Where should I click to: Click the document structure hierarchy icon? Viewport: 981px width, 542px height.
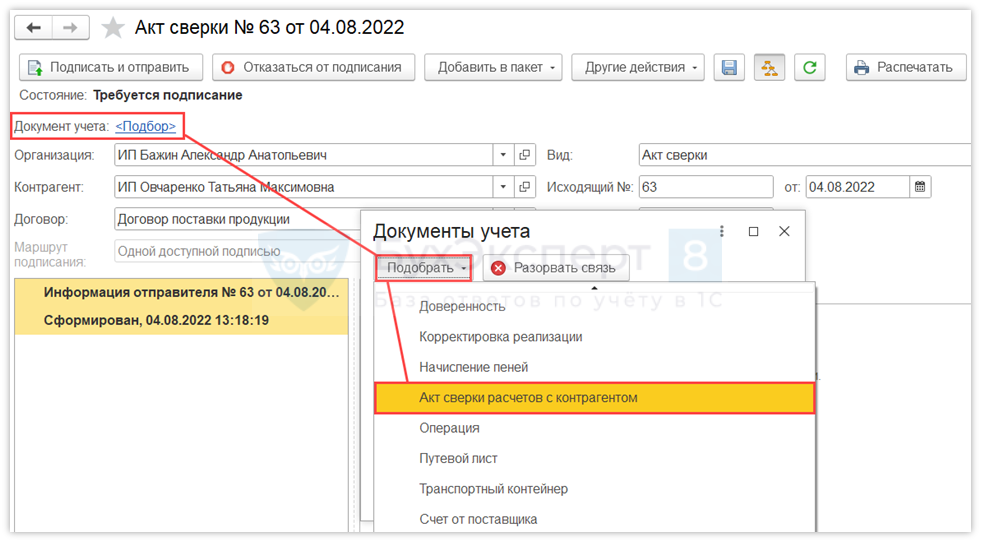click(x=769, y=68)
